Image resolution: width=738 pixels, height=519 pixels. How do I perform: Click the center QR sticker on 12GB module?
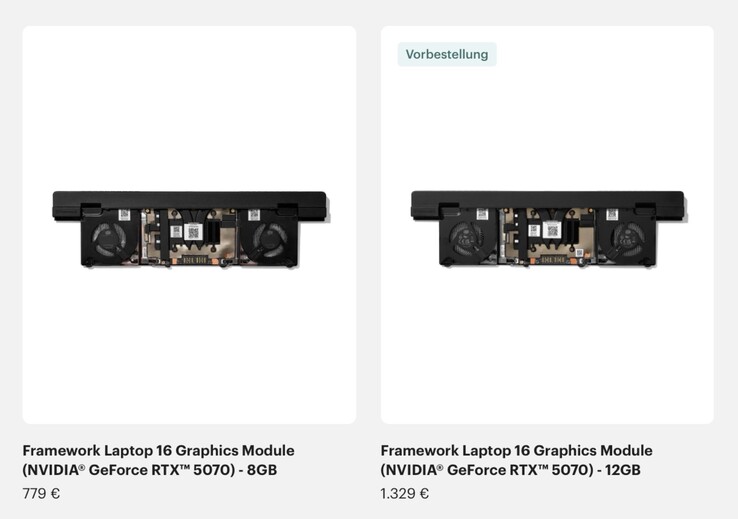552,231
